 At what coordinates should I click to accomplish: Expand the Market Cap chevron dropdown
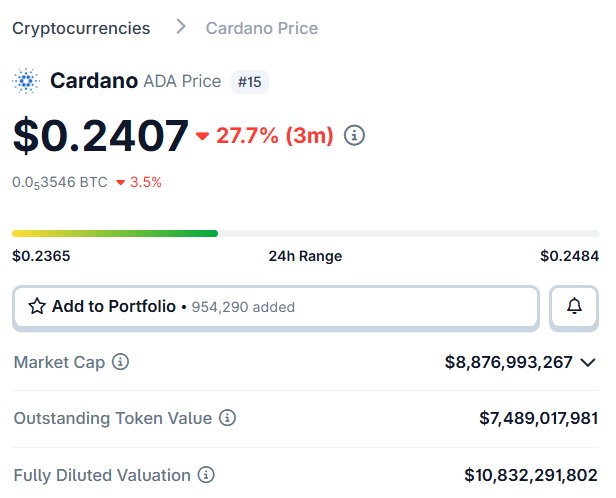tap(588, 362)
